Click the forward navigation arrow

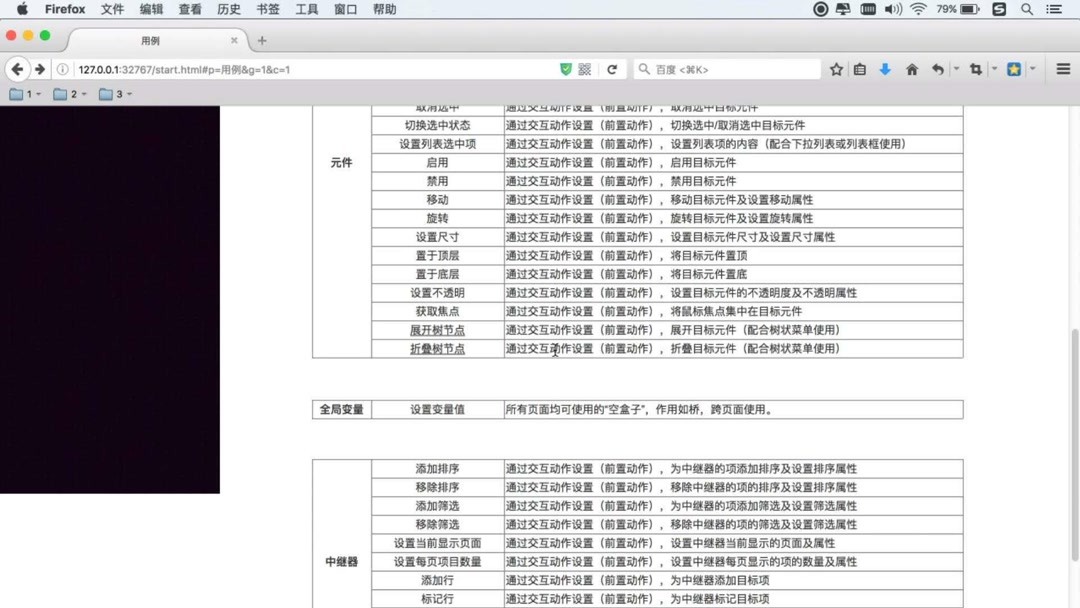(x=38, y=69)
